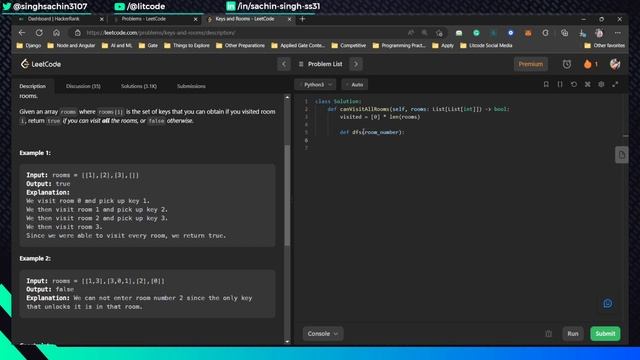640x360 pixels.
Task: Open the Gate bookmarks folder
Action: coord(148,45)
